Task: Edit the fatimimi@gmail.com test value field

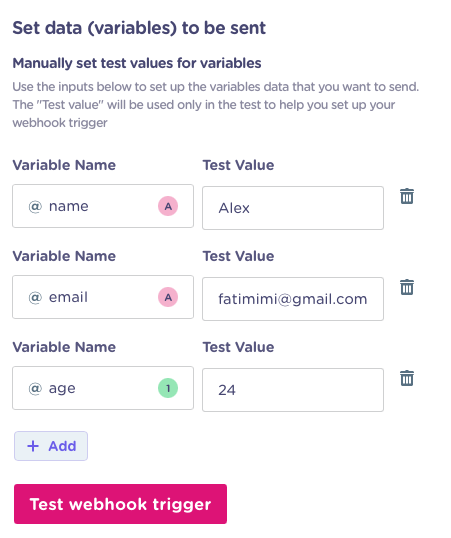Action: point(293,299)
